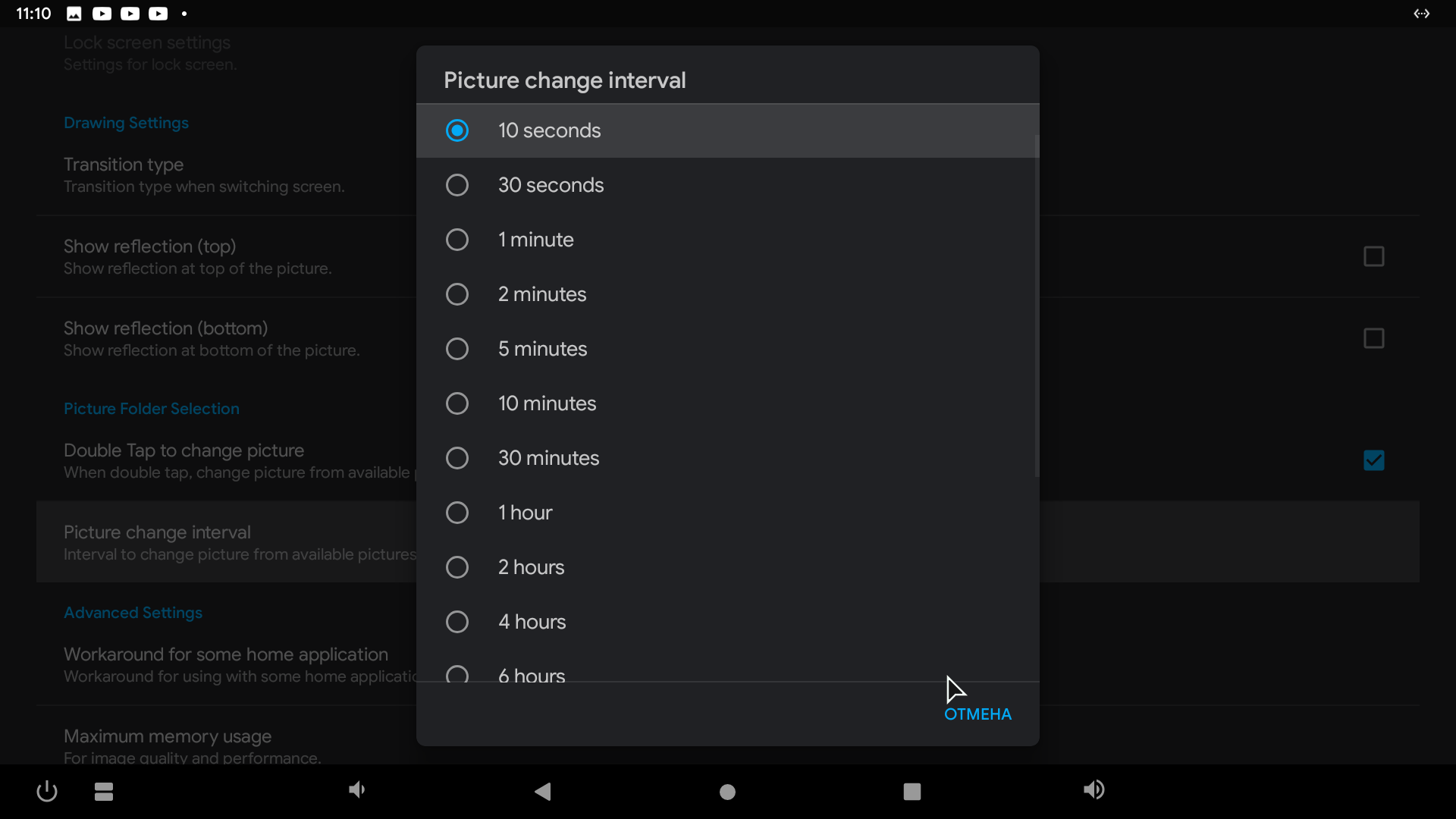
Task: Tap the stacked layout icon beside power
Action: pyautogui.click(x=104, y=792)
